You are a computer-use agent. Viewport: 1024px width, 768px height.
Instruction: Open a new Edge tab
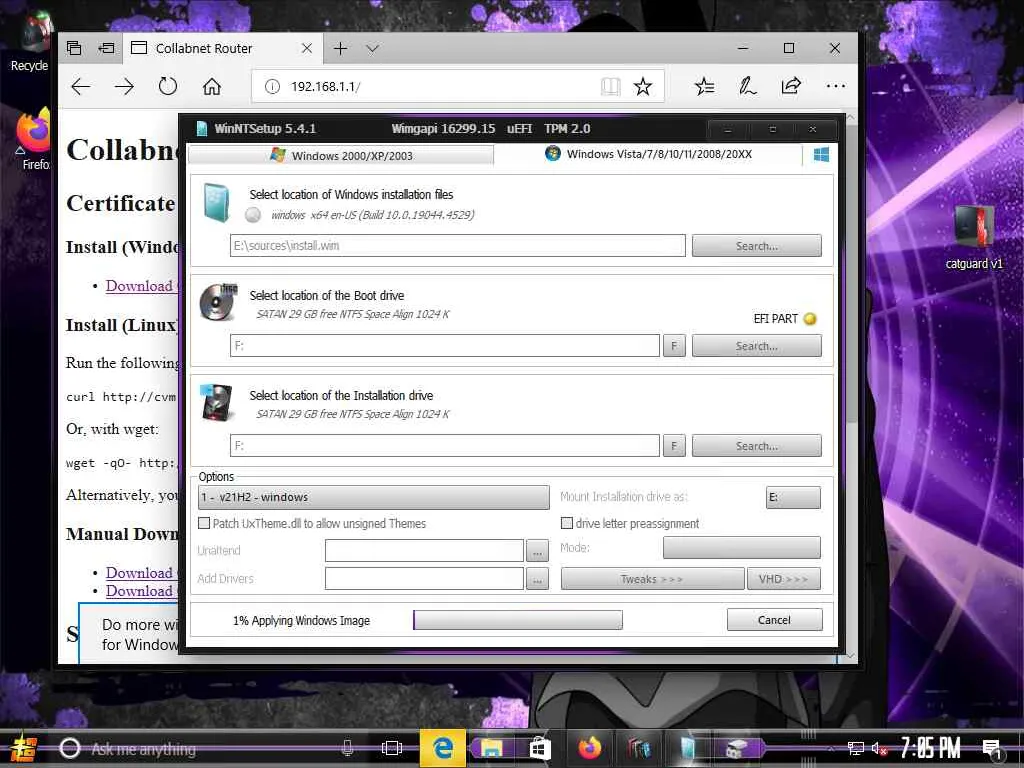pos(340,48)
